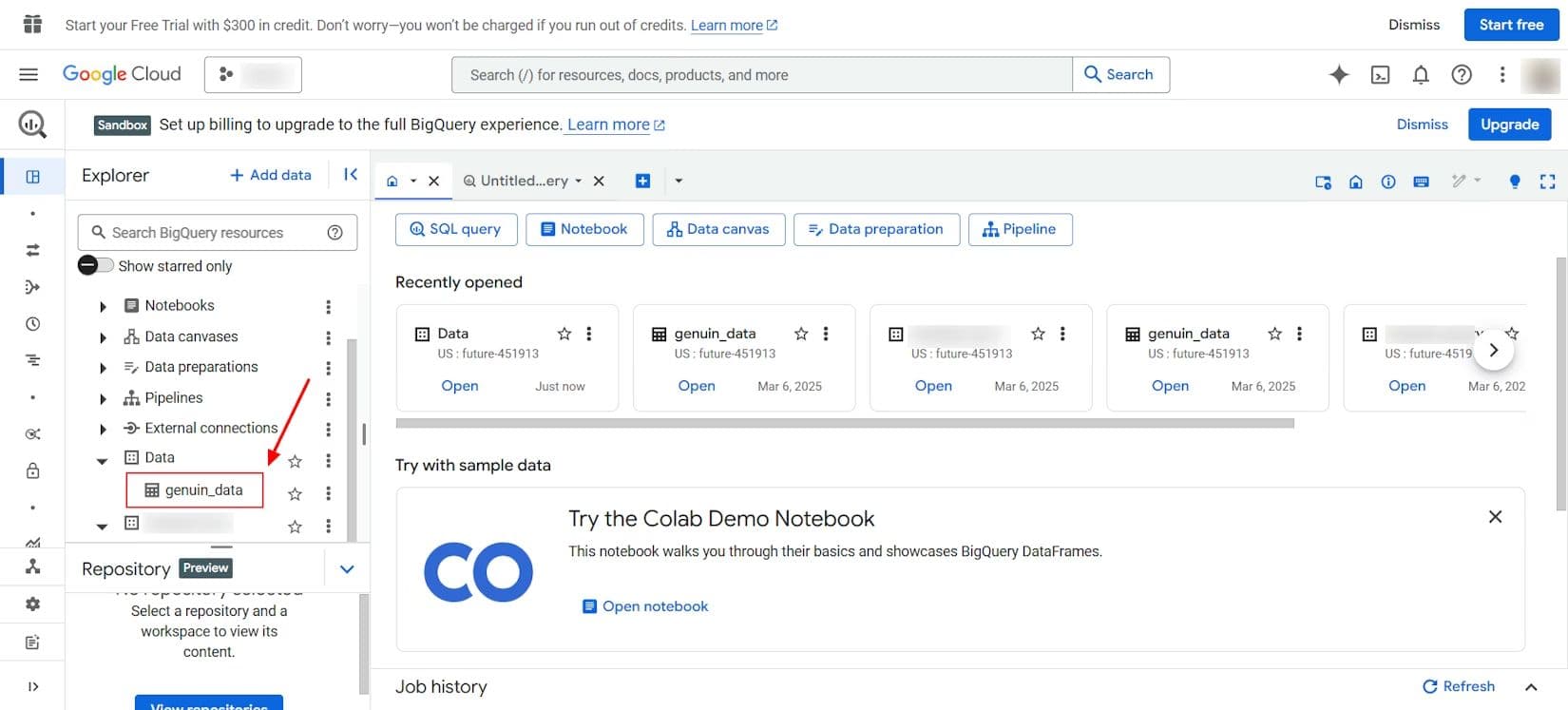Open the Google Cloud navigation menu
The width and height of the screenshot is (1568, 710).
29,74
